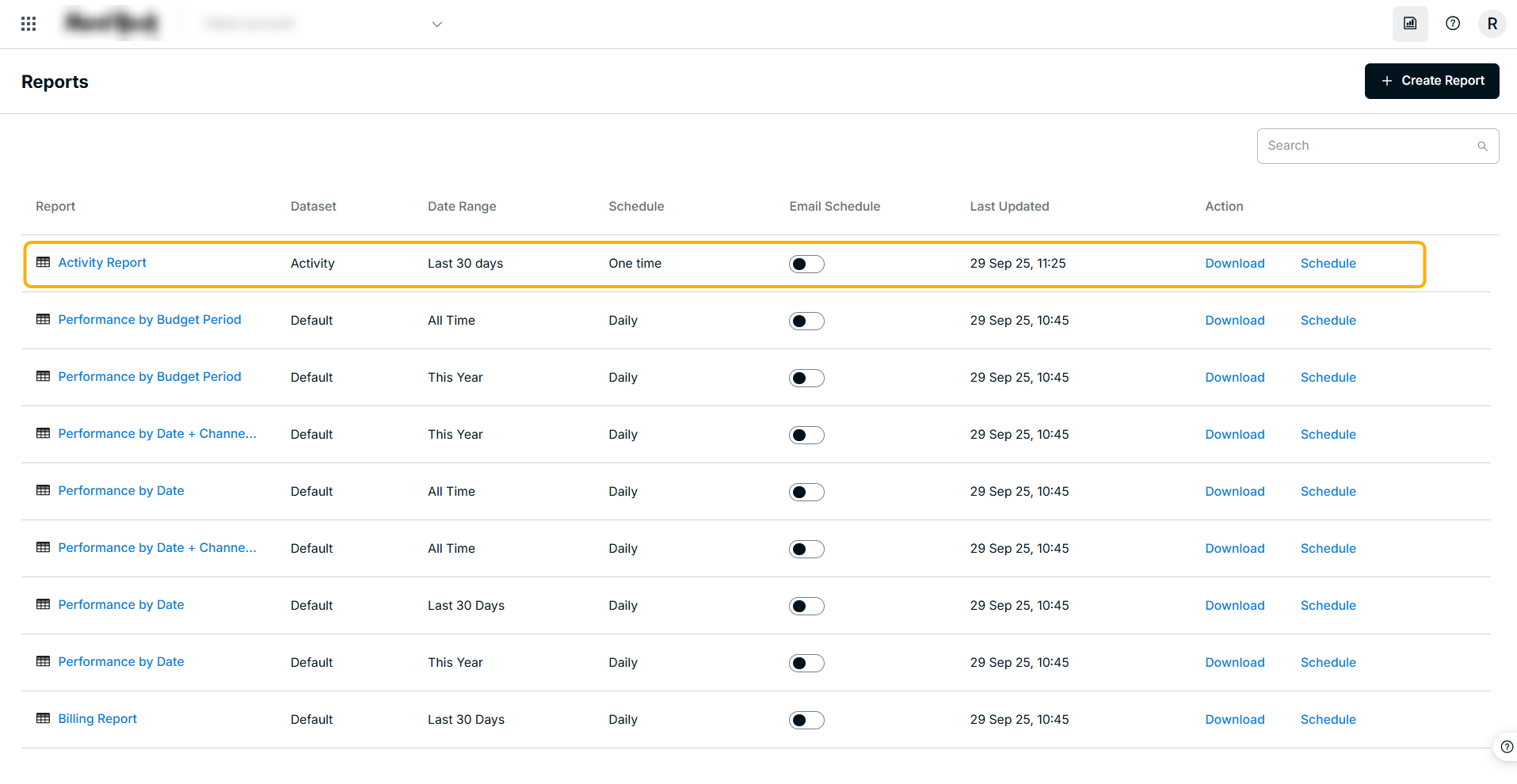Enable email schedule for Billing Report
This screenshot has height=784, width=1517.
pos(806,720)
